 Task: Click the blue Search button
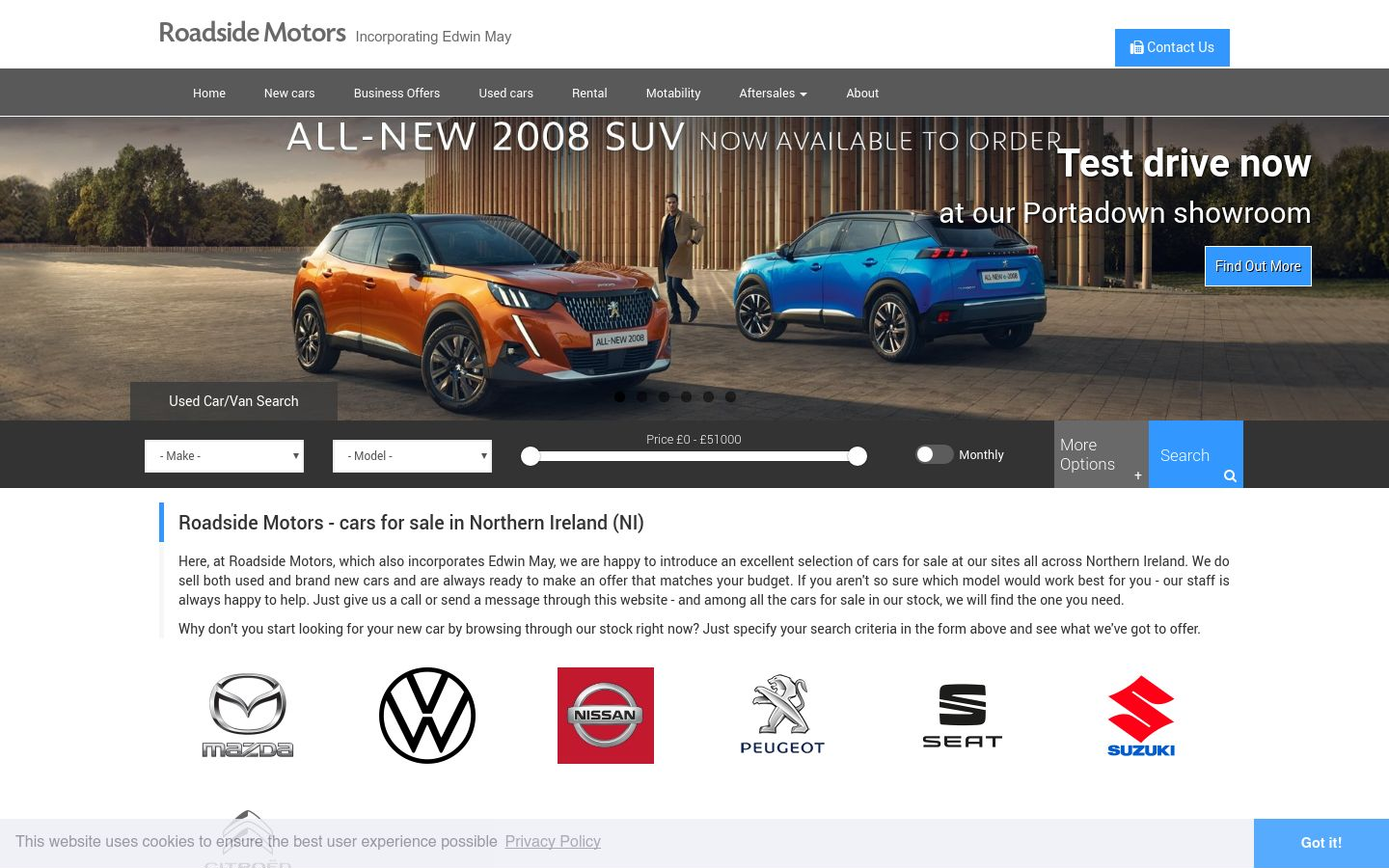tap(1195, 454)
